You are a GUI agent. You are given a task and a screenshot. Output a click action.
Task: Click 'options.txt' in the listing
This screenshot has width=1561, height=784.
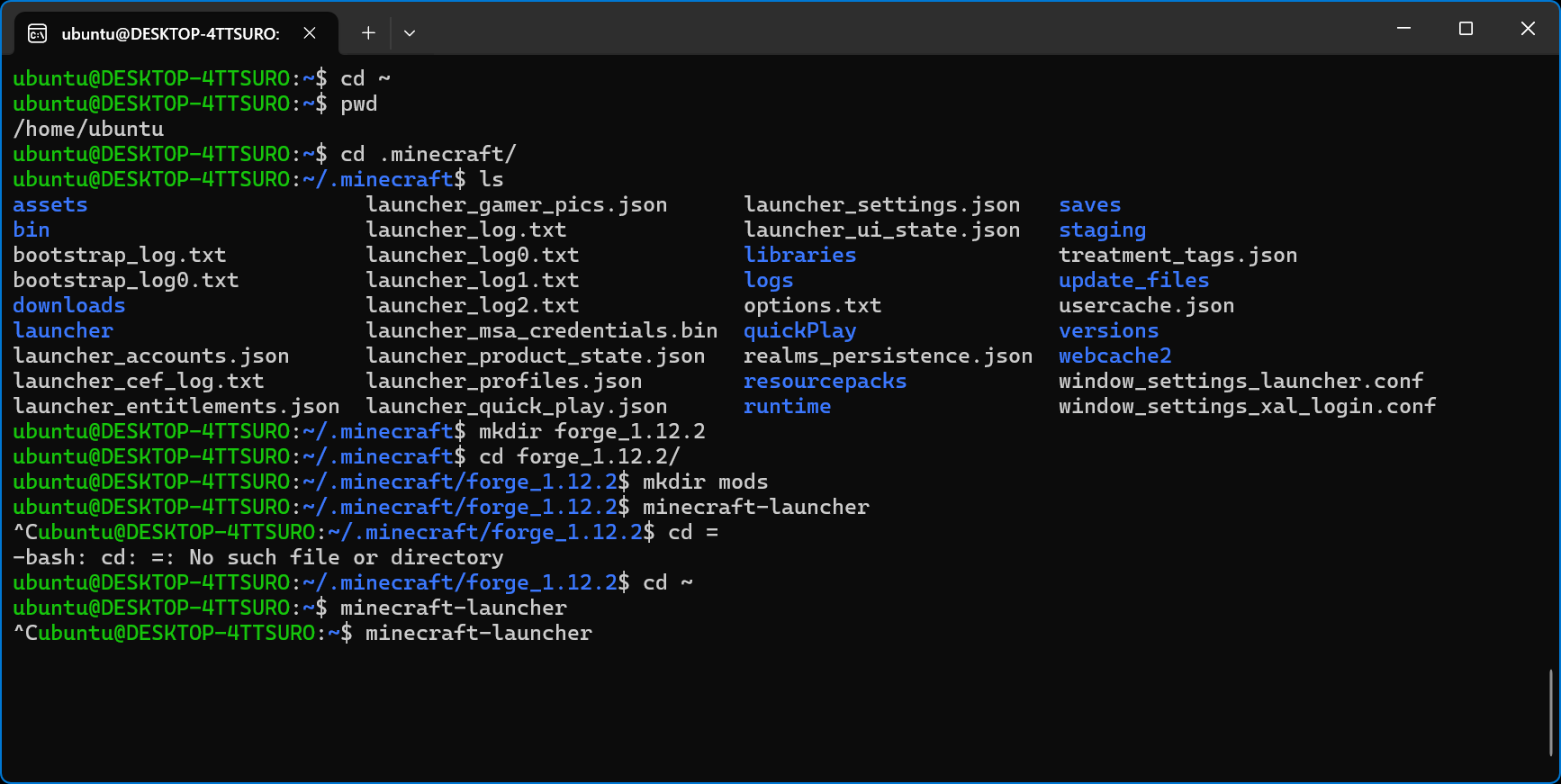point(813,306)
